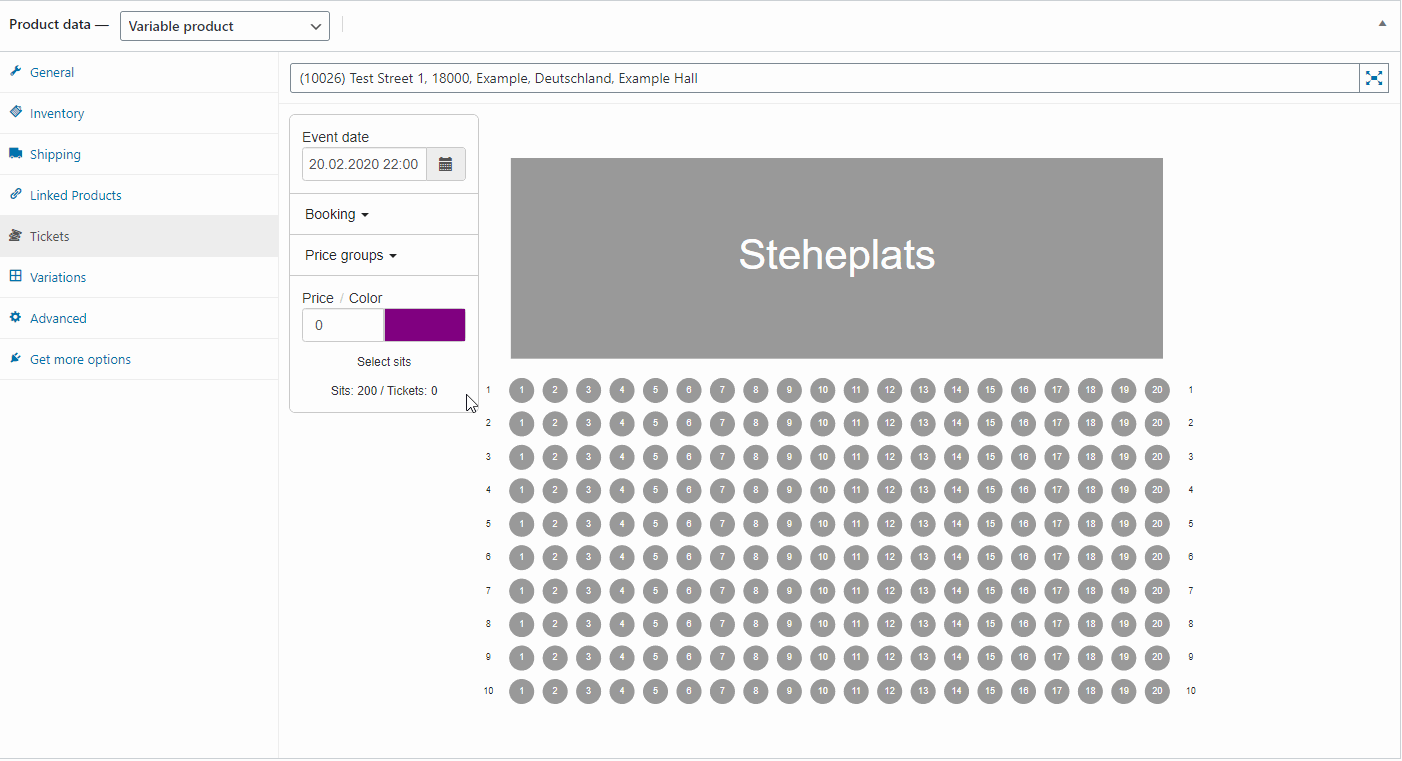
Task: Select seat 14 in row 5
Action: (956, 524)
